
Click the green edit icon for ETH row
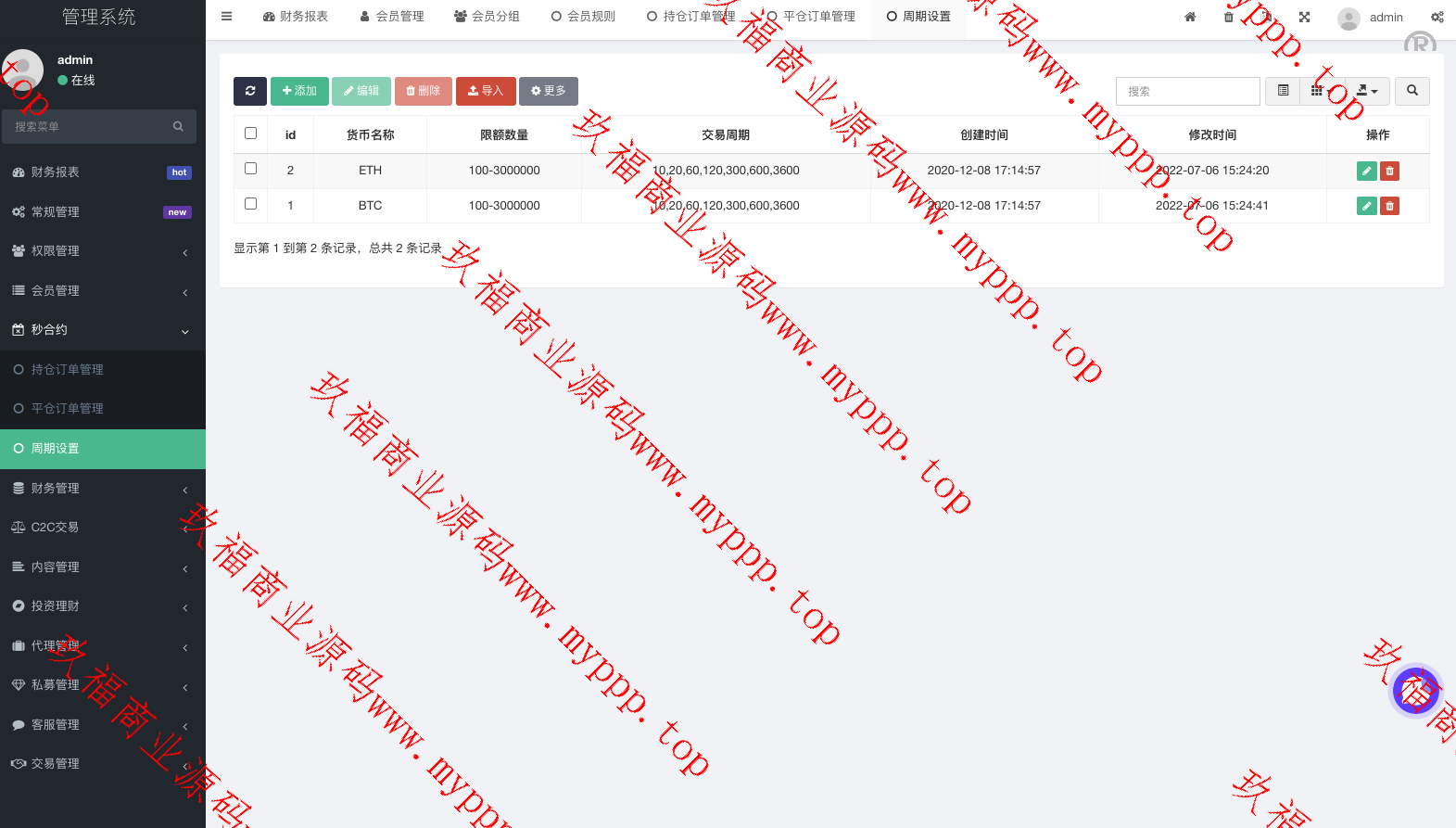point(1366,171)
